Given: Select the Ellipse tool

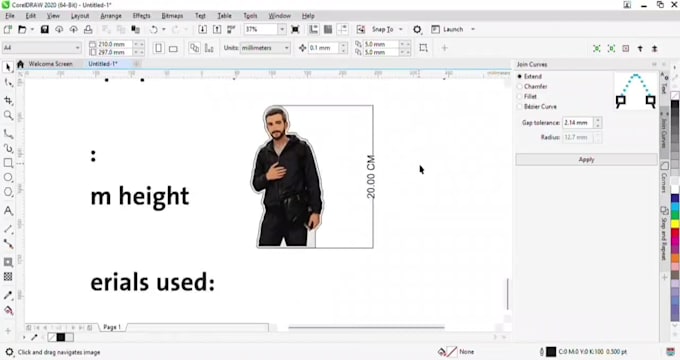Looking at the screenshot, I should (8, 177).
